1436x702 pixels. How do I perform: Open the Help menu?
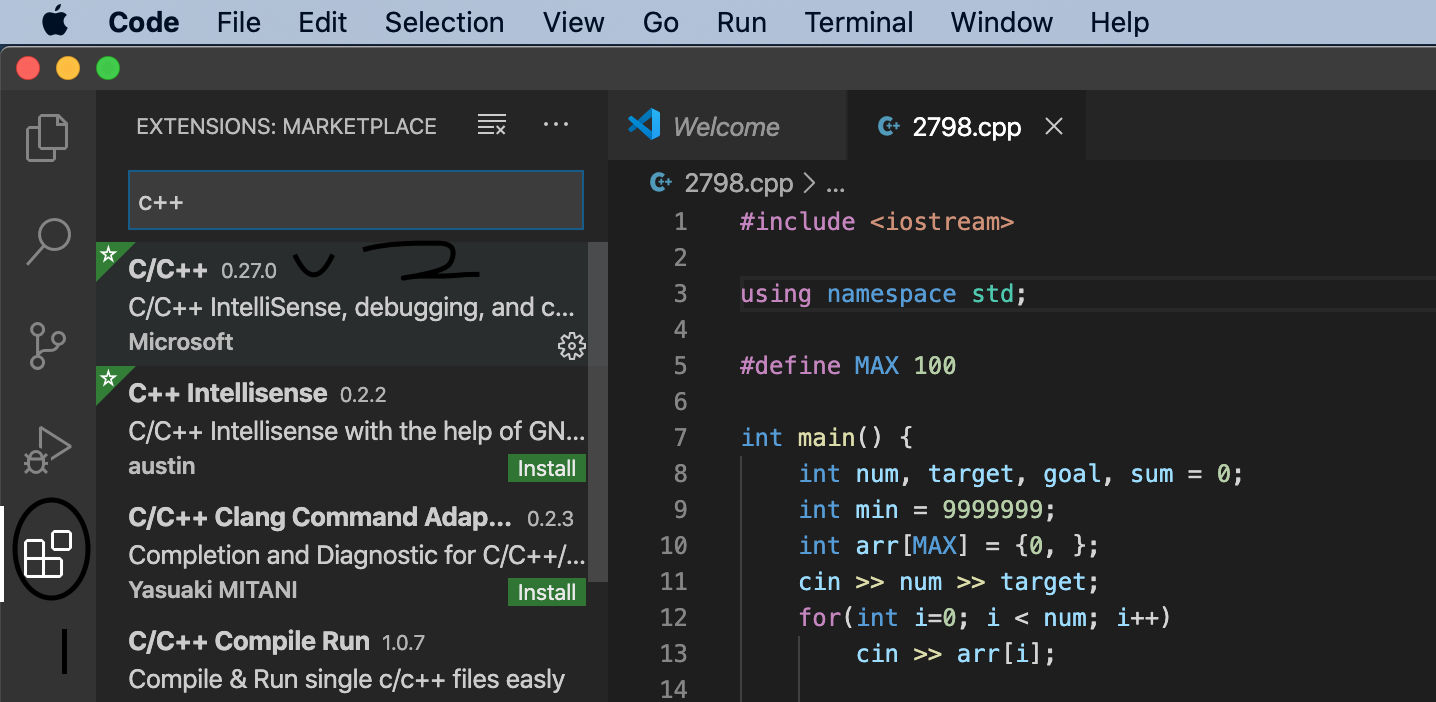click(1120, 22)
